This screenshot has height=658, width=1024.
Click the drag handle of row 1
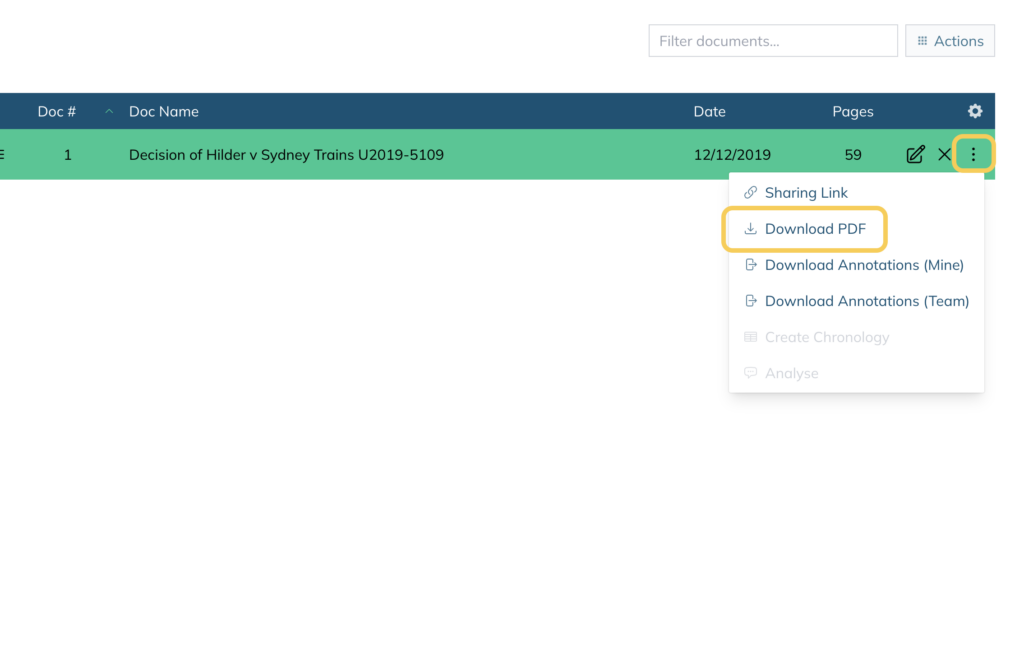(2, 155)
